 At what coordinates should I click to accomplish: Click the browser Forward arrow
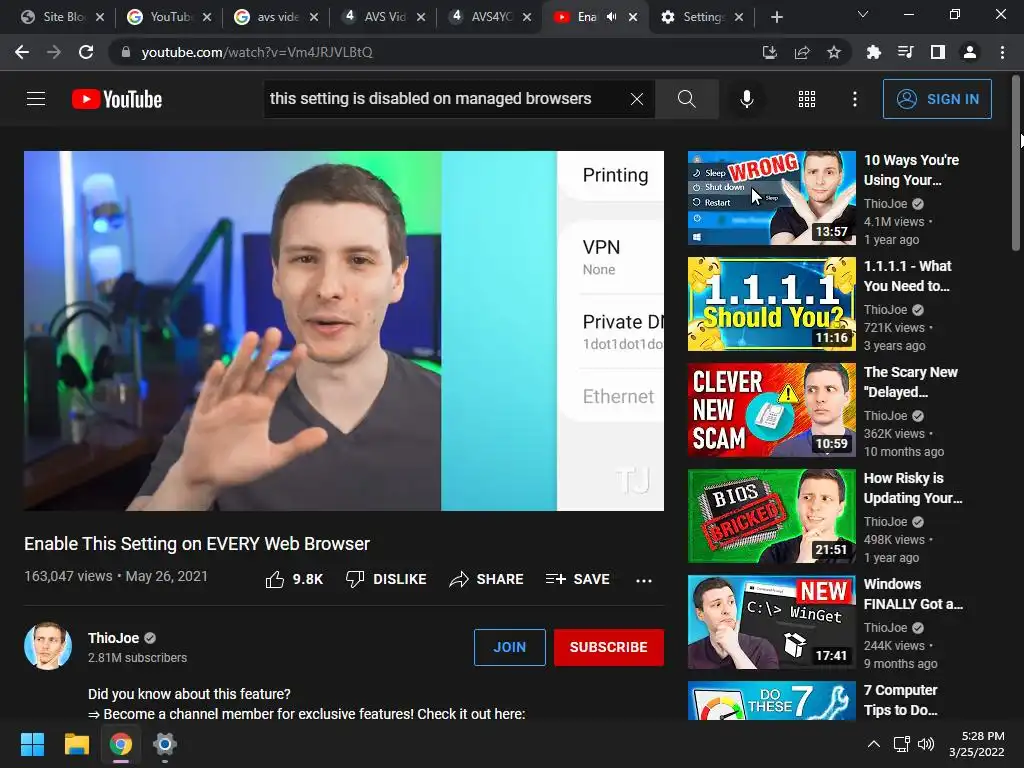[x=54, y=52]
